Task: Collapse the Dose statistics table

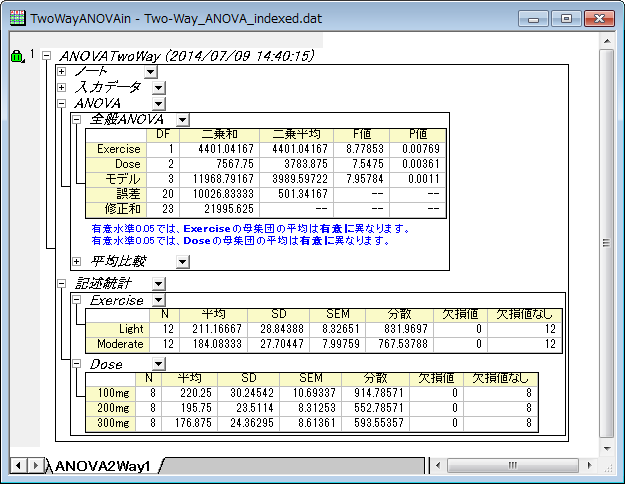Action: point(77,364)
